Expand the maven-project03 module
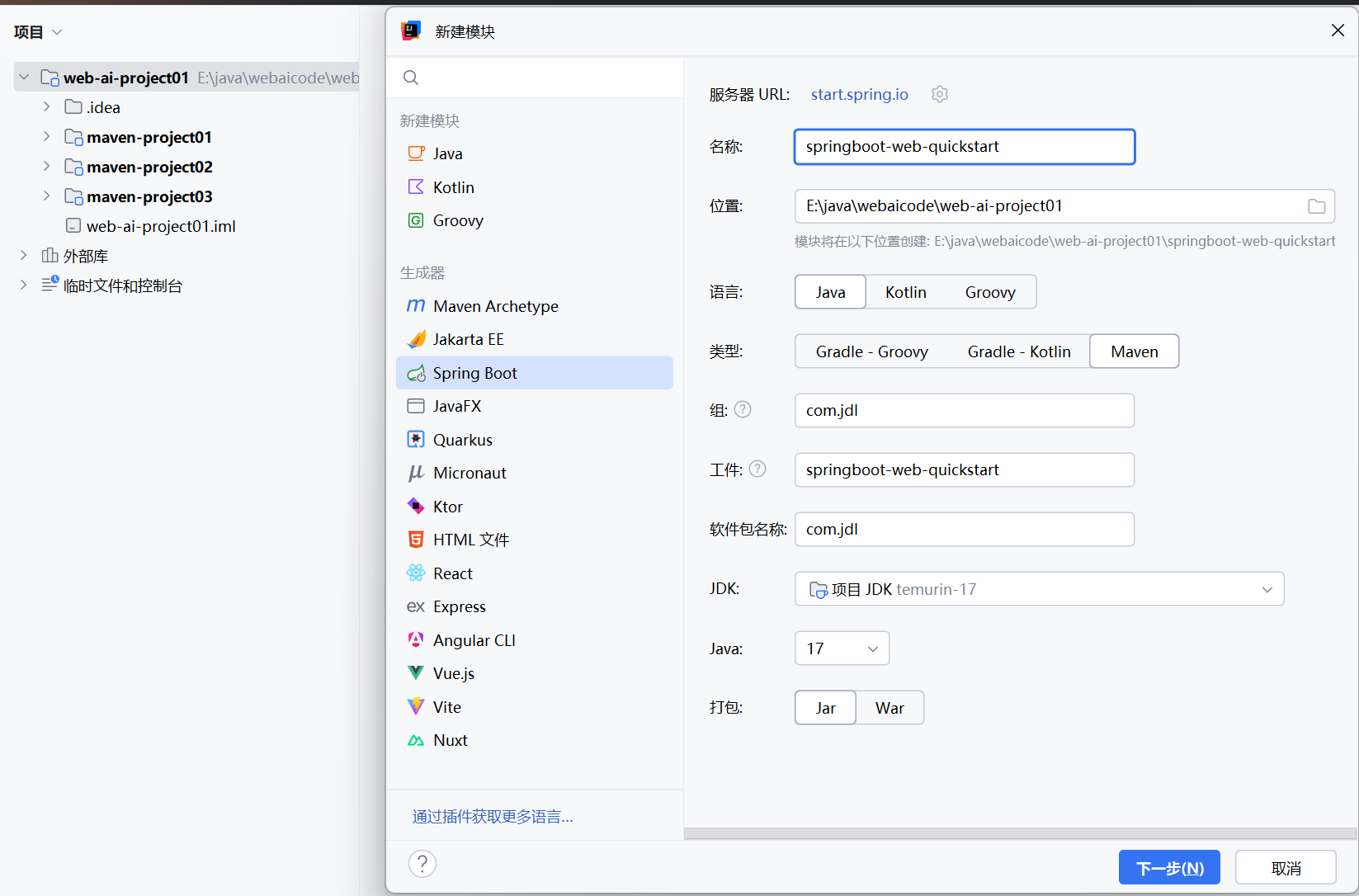 [47, 196]
